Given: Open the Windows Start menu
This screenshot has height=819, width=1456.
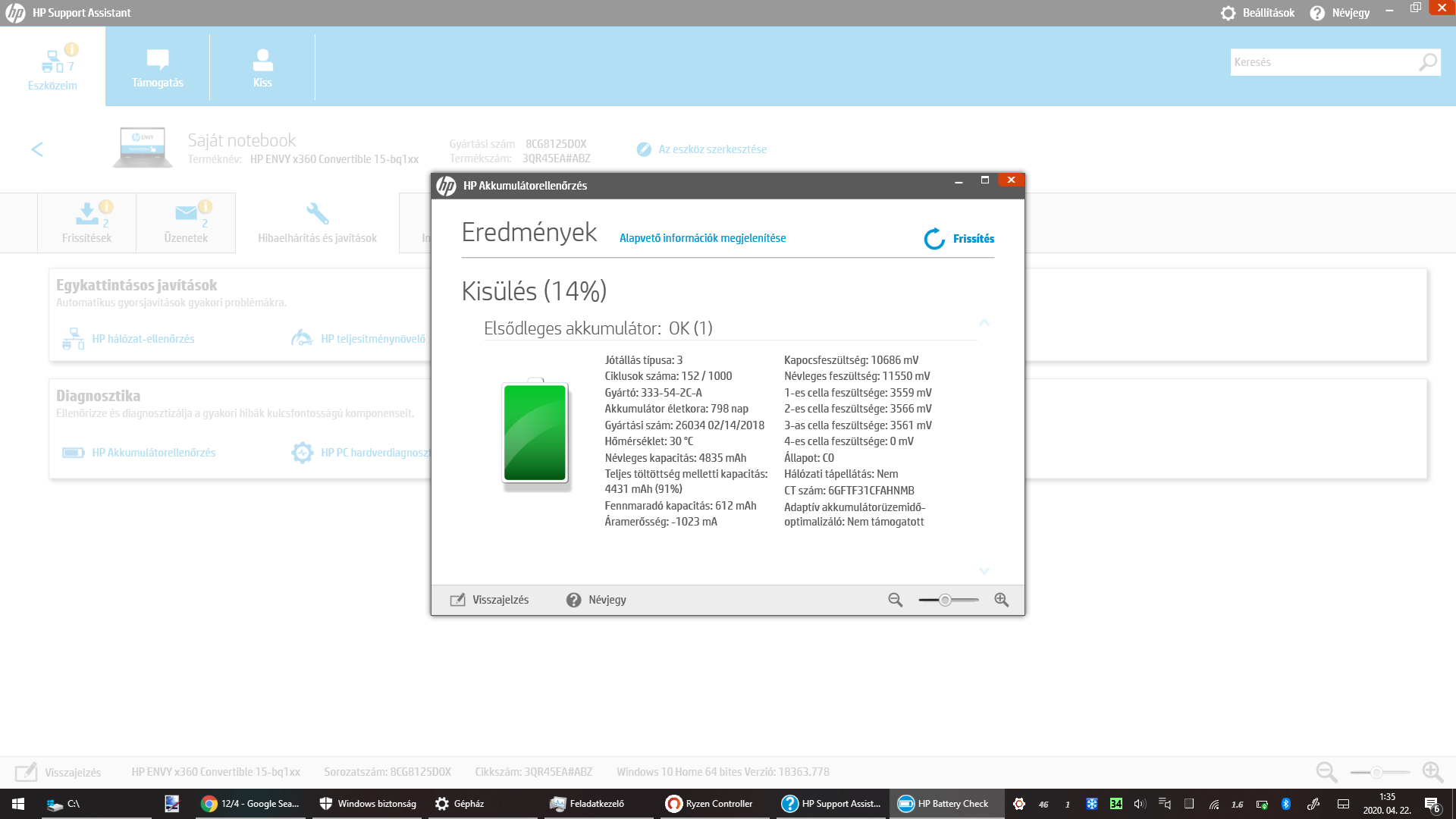Looking at the screenshot, I should pyautogui.click(x=18, y=804).
